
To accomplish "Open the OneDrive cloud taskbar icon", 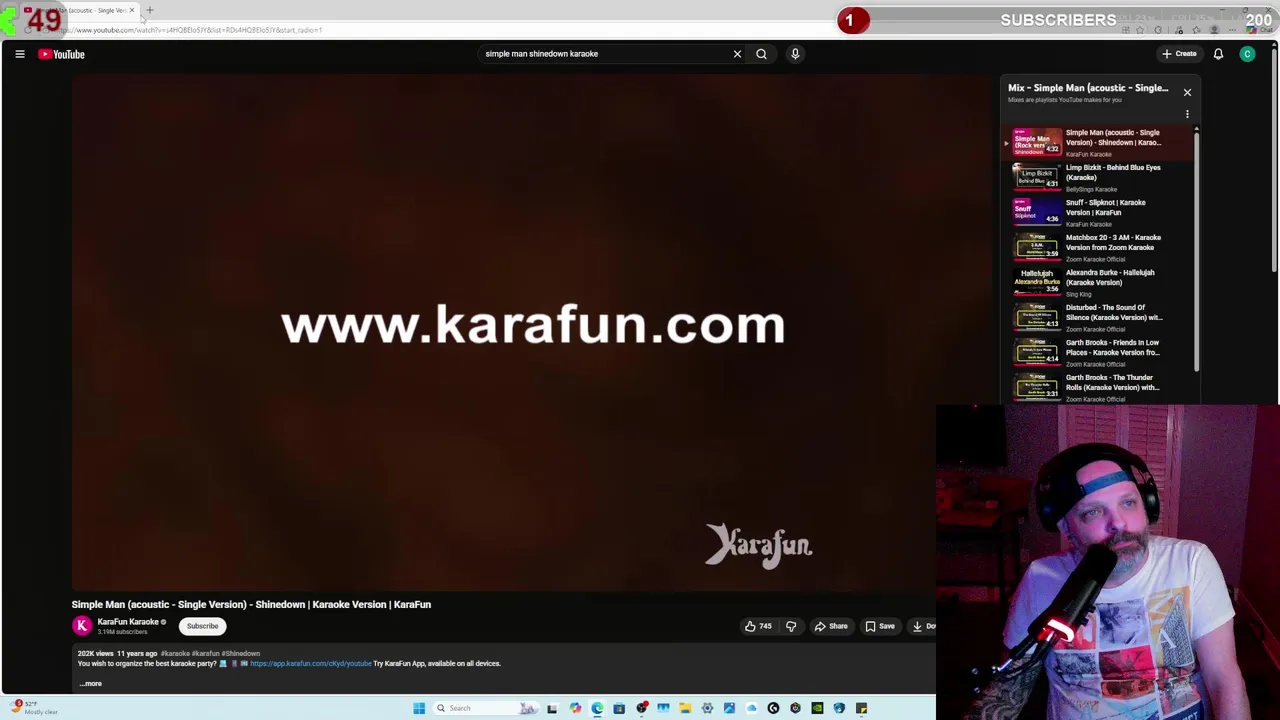I will pyautogui.click(x=751, y=708).
